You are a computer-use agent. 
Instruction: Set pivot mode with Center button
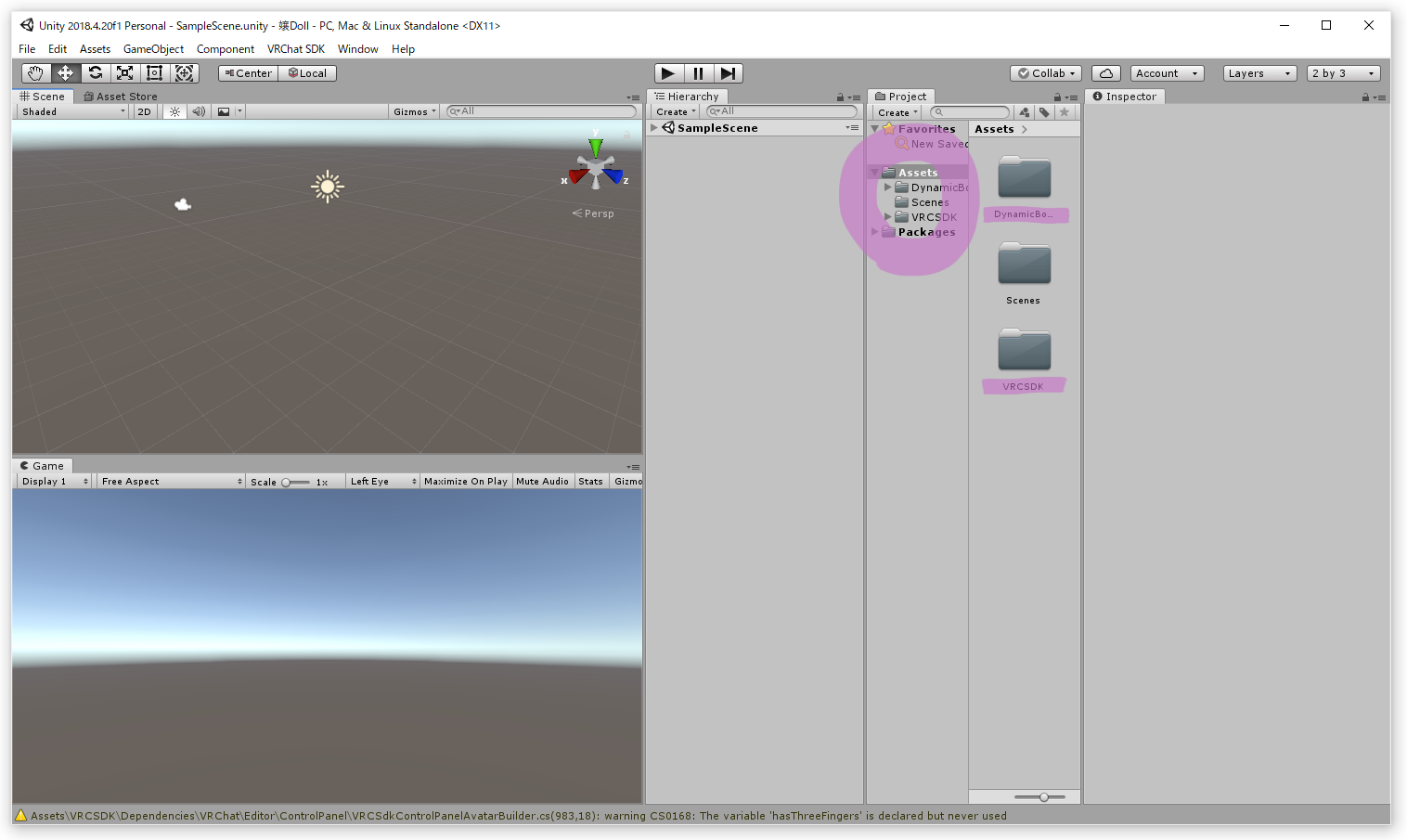pos(248,73)
